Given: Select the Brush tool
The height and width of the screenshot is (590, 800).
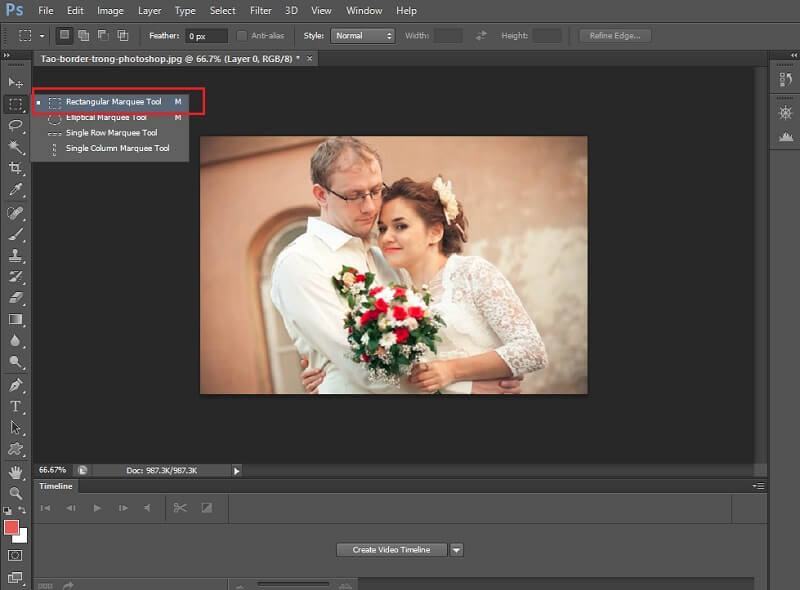Looking at the screenshot, I should pos(15,234).
